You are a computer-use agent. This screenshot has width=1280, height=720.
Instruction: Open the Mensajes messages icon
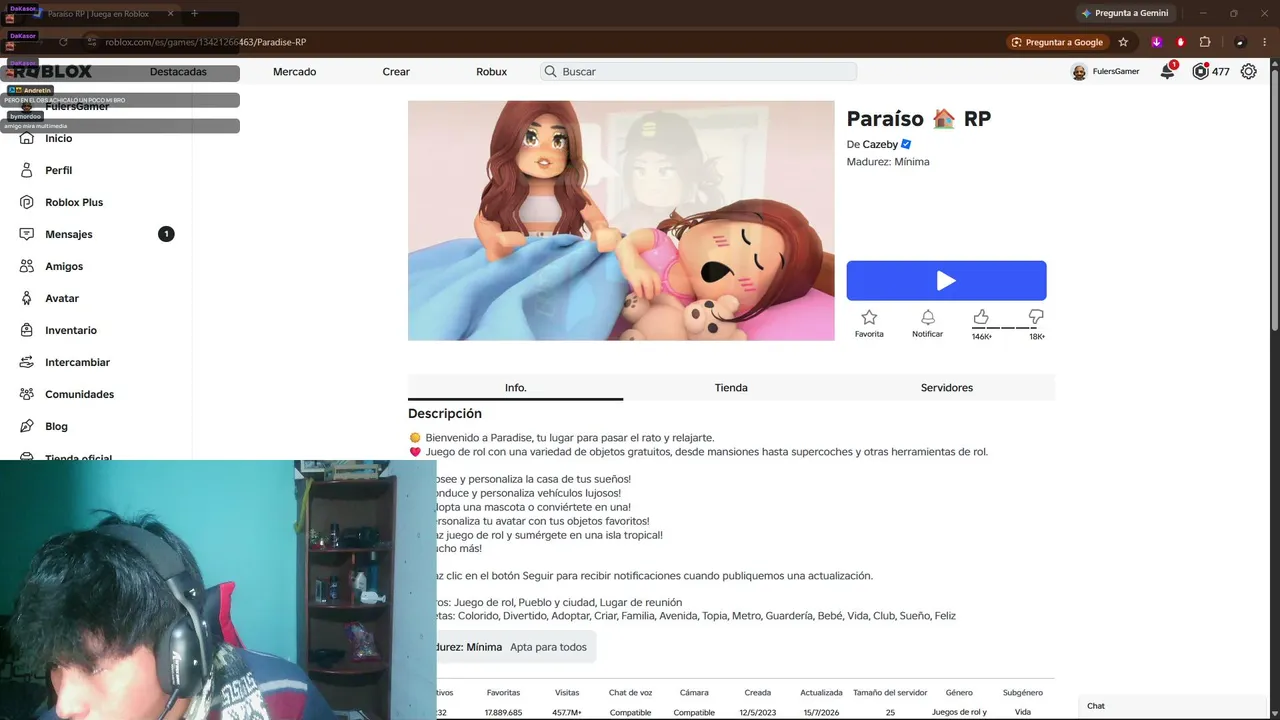pyautogui.click(x=27, y=234)
